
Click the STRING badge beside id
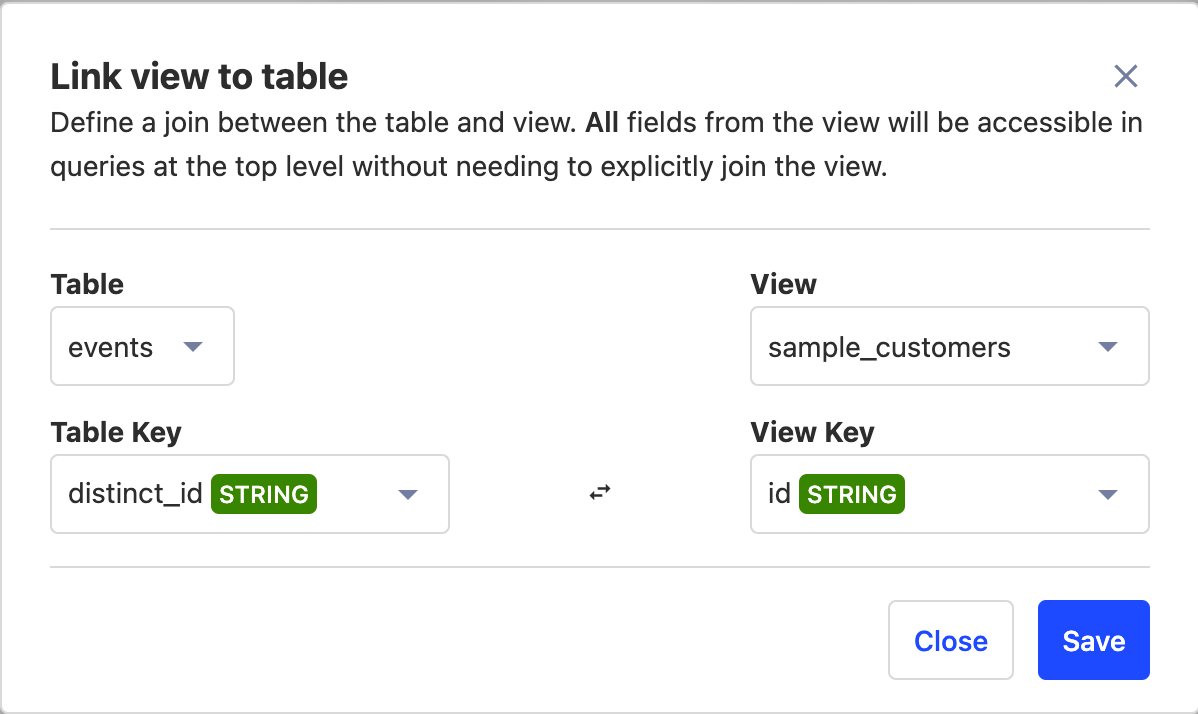pos(852,494)
